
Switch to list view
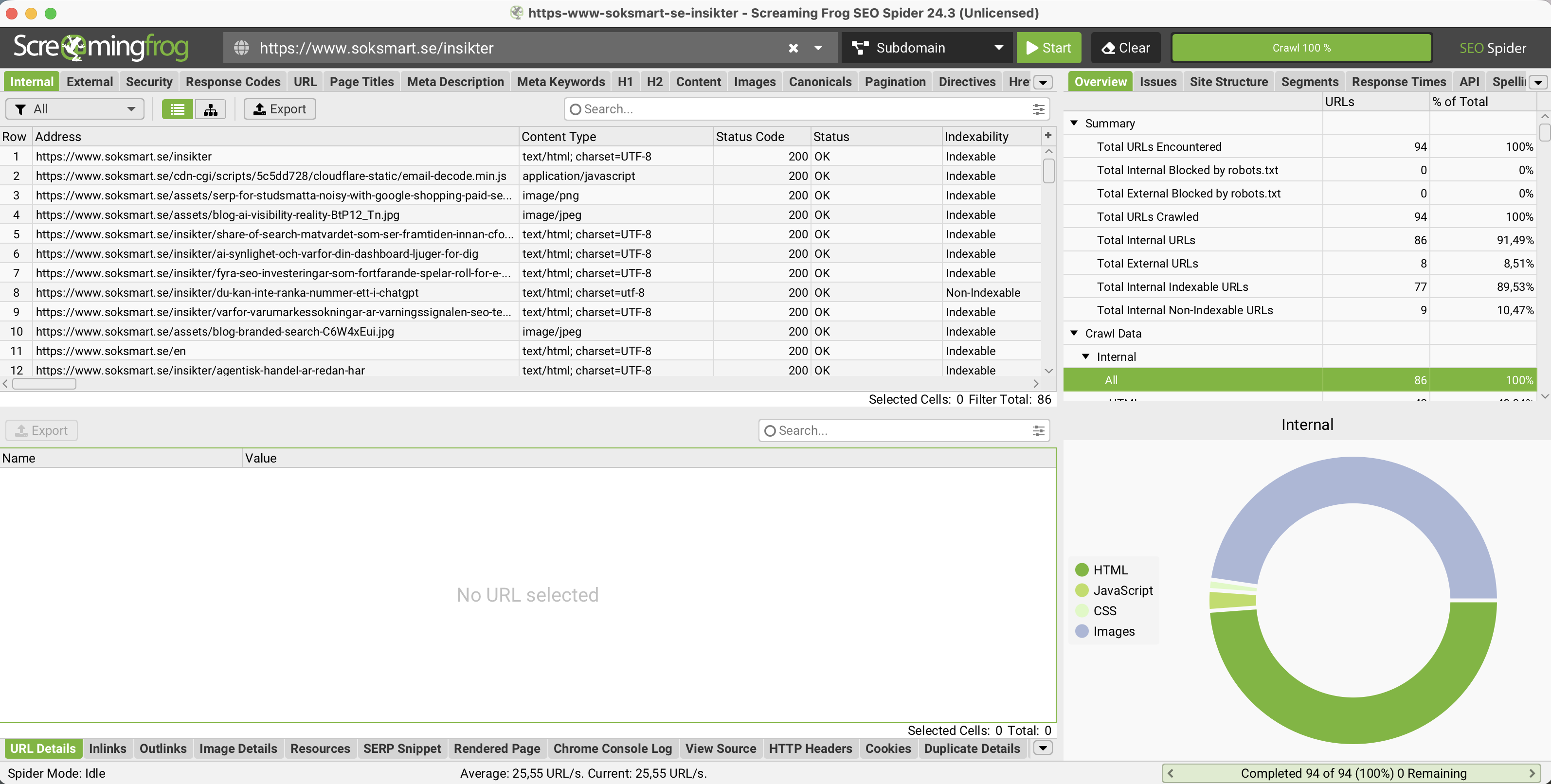[178, 109]
